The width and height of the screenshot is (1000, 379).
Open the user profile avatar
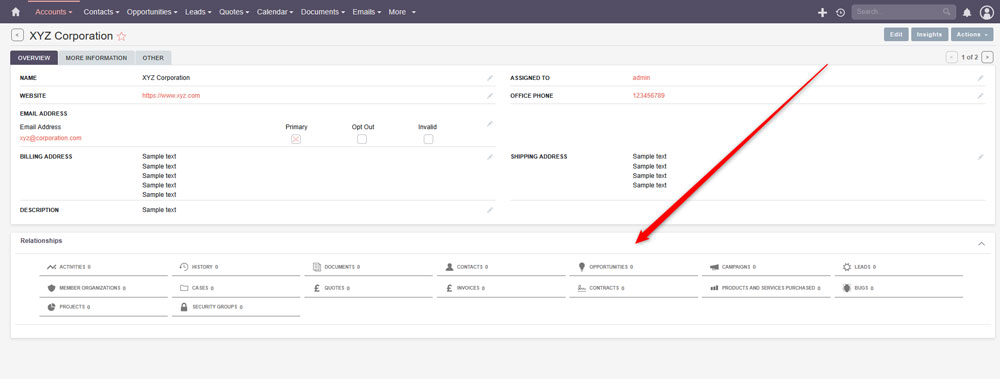click(987, 12)
